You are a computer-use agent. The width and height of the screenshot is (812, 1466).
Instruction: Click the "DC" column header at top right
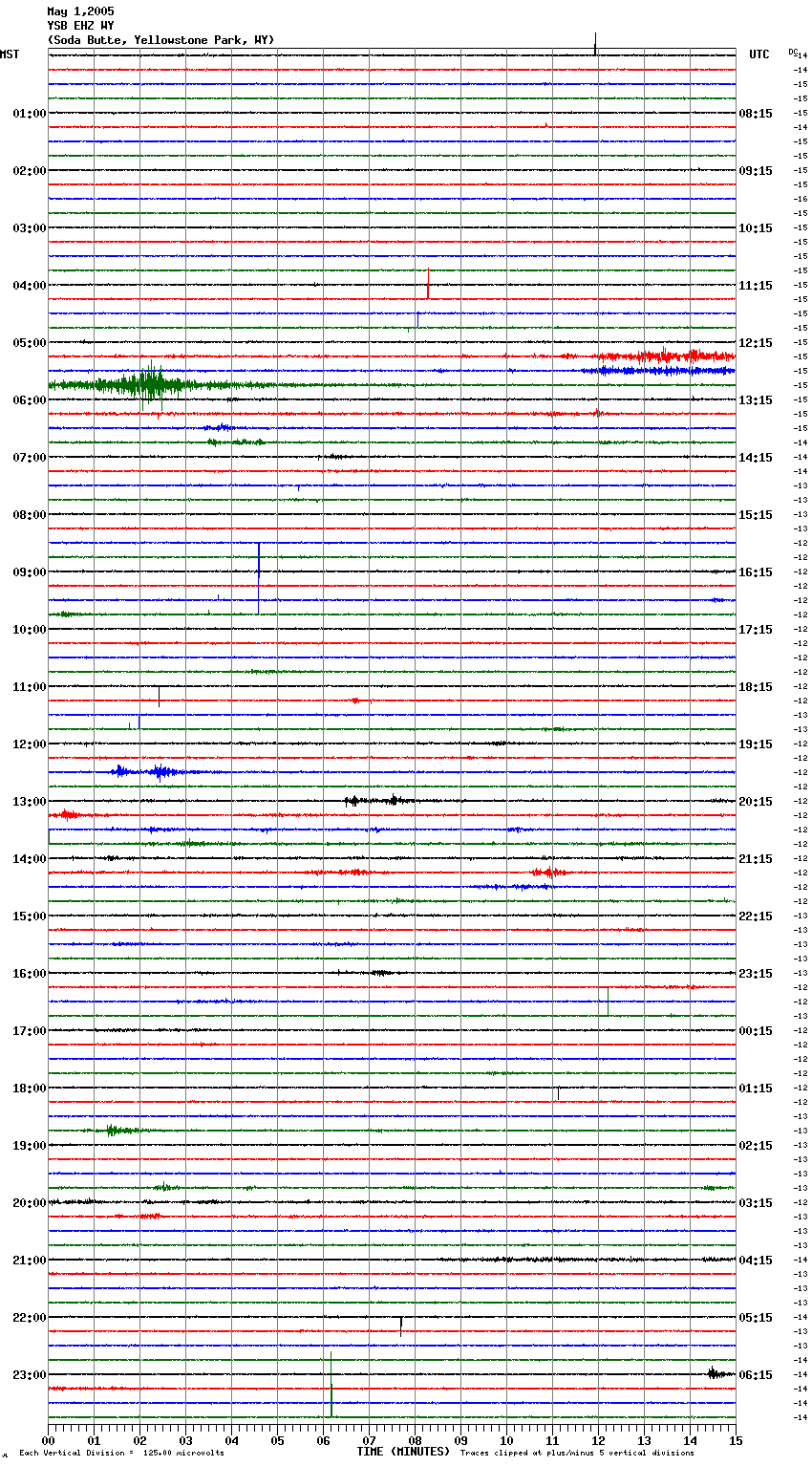click(793, 52)
